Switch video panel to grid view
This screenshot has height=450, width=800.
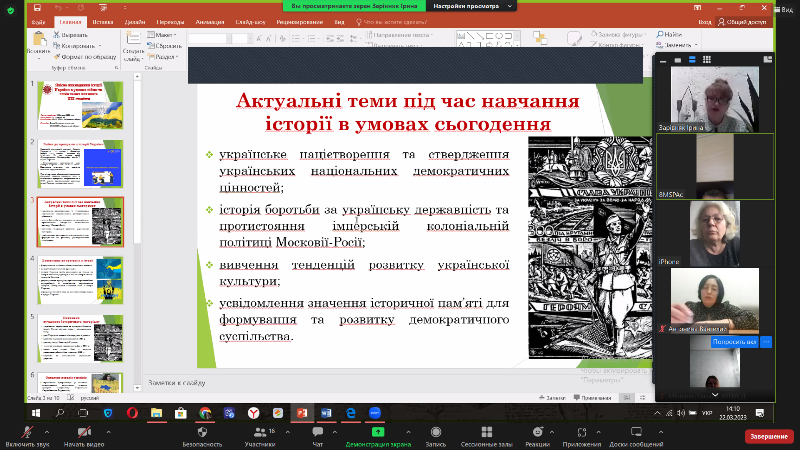click(x=707, y=60)
